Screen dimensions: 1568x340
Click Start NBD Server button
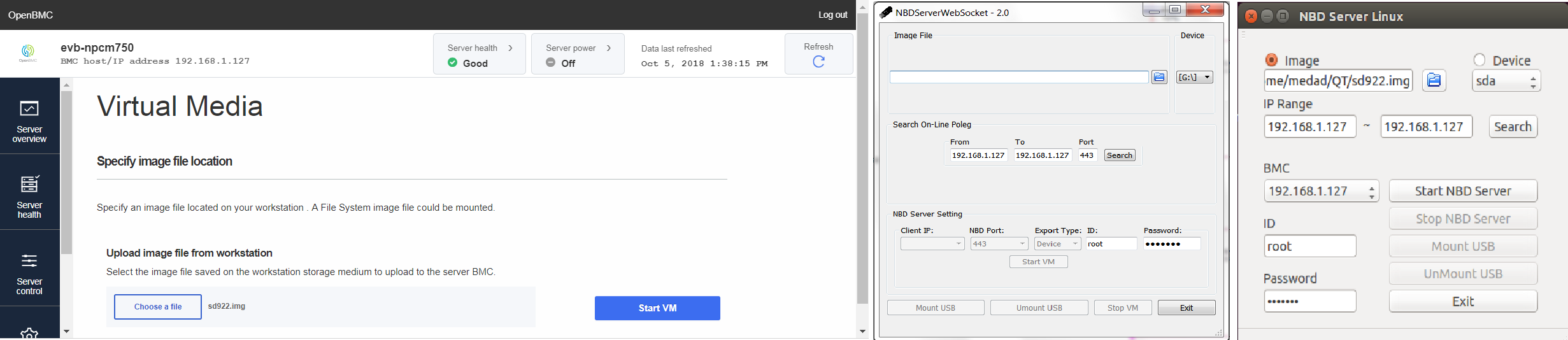[1463, 191]
